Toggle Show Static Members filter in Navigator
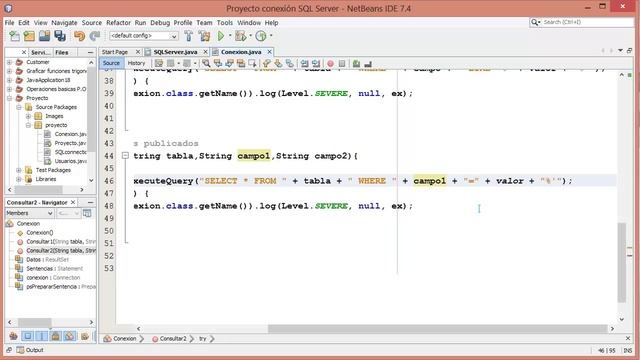640x360 pixels. click(42, 336)
